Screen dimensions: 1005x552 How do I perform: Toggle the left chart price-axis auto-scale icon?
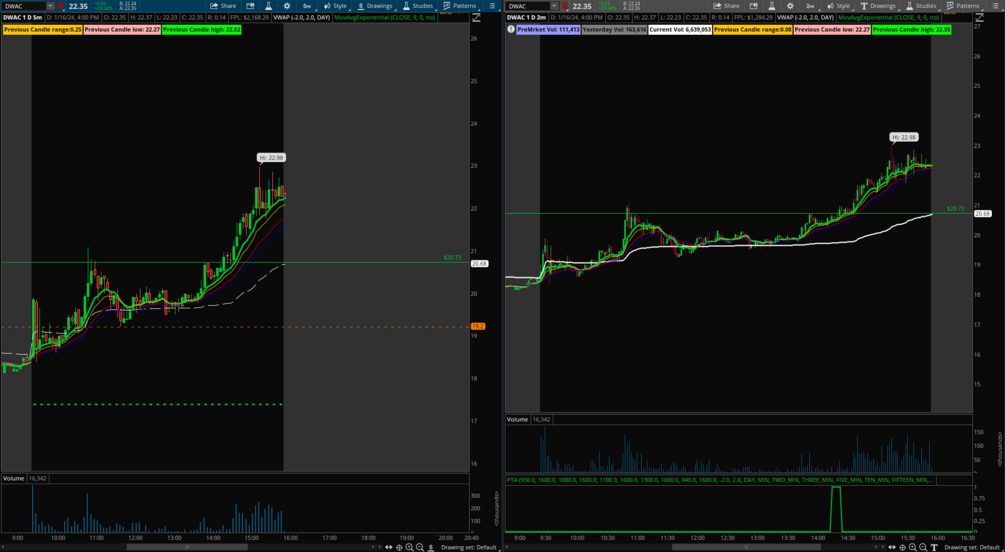(476, 18)
